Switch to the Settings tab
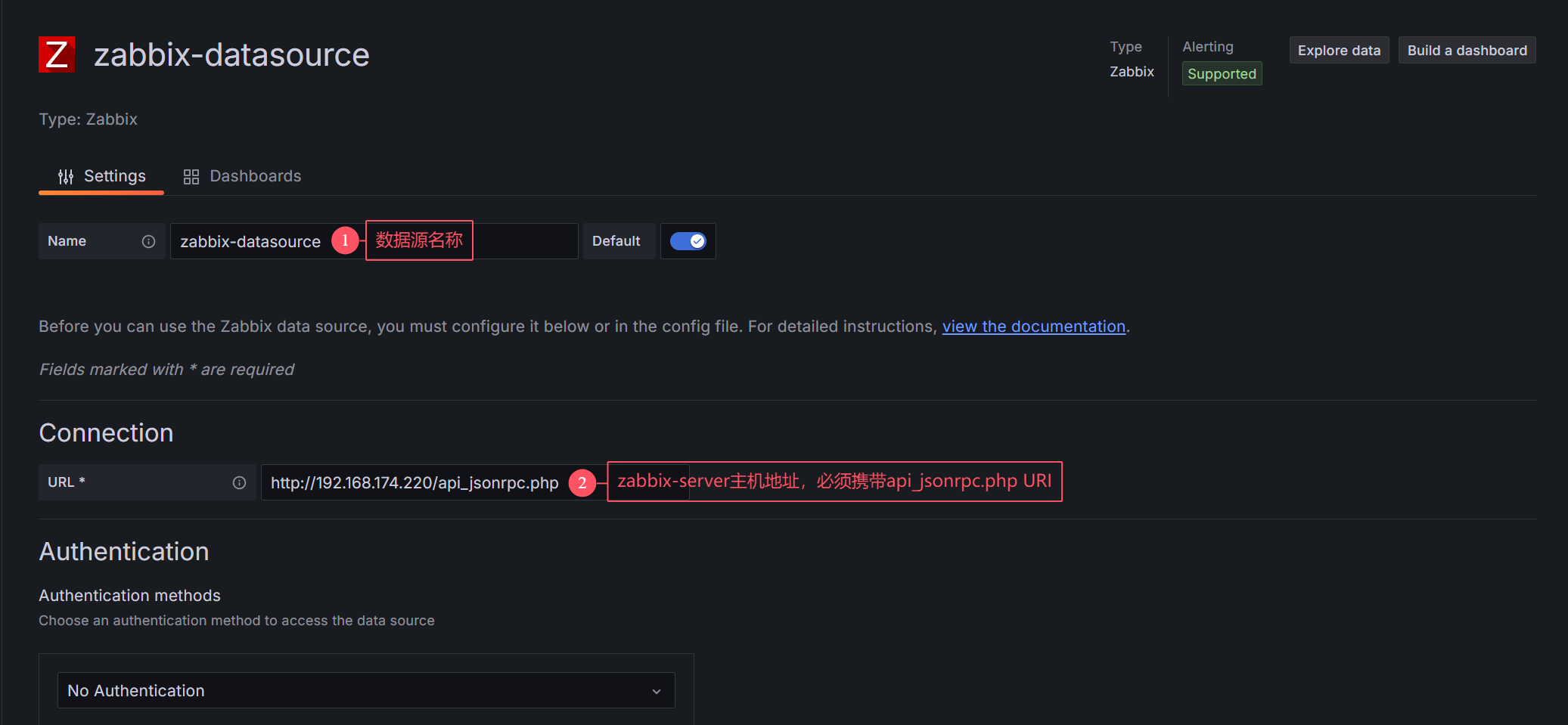Image resolution: width=1568 pixels, height=725 pixels. point(101,176)
